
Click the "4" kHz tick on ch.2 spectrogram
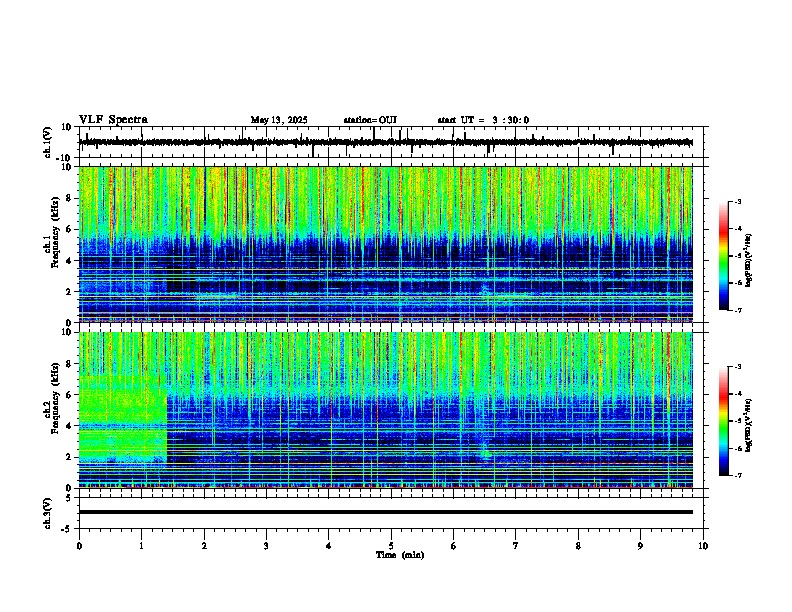point(69,426)
